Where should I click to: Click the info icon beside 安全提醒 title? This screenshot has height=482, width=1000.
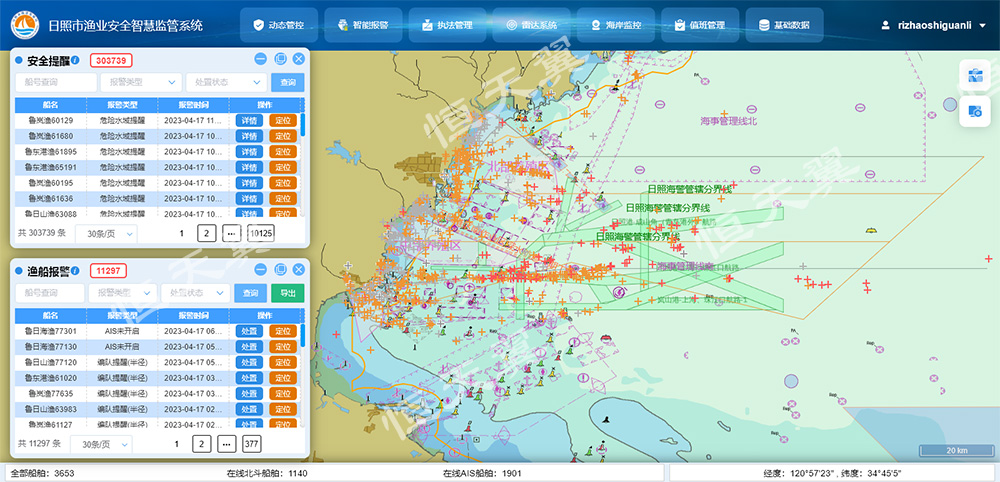coord(76,60)
